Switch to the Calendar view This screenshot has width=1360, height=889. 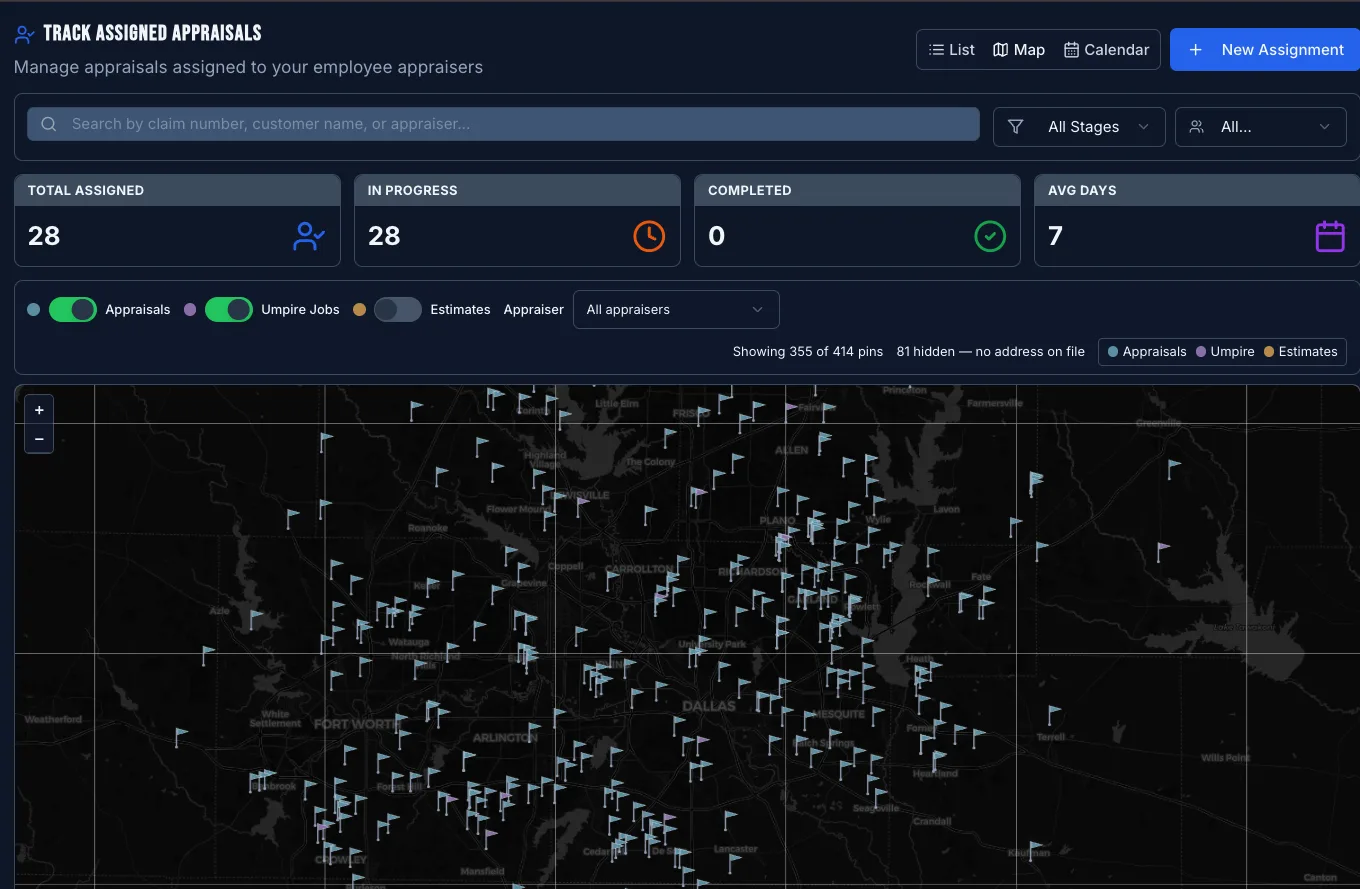1107,50
